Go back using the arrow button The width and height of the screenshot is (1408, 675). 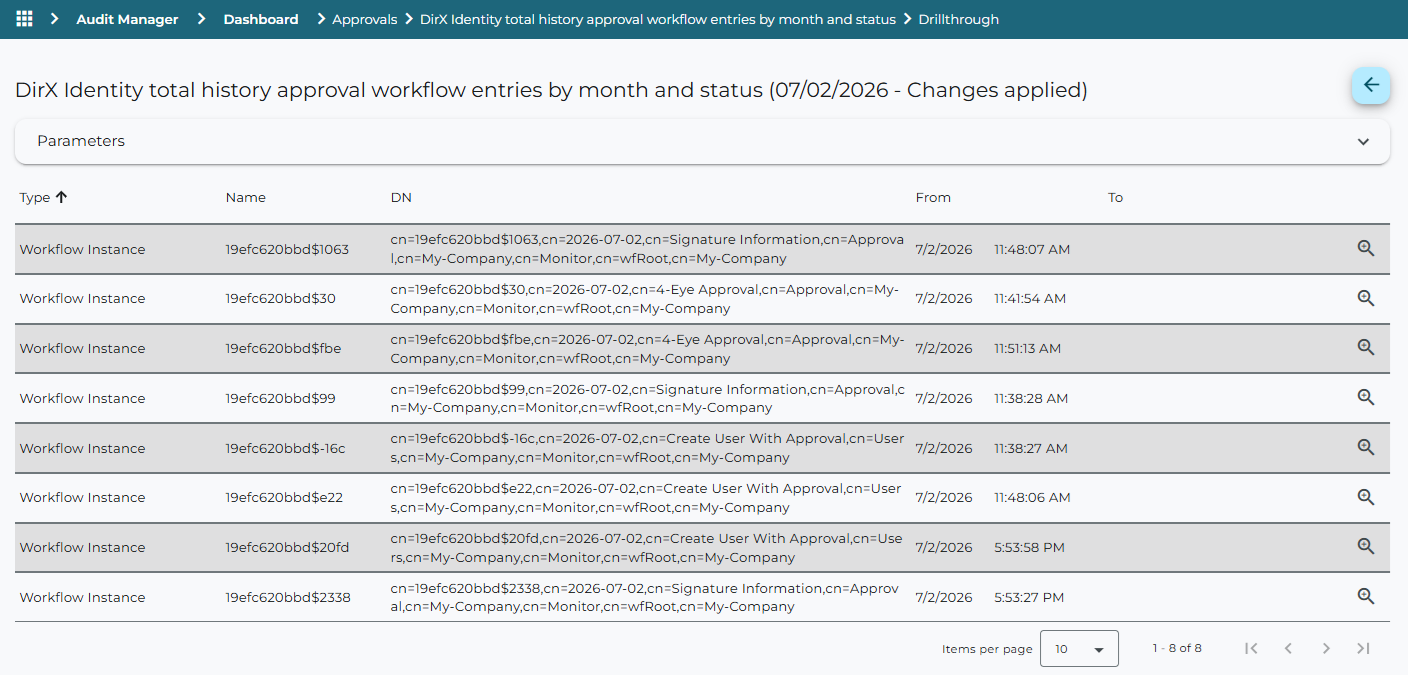coord(1370,86)
